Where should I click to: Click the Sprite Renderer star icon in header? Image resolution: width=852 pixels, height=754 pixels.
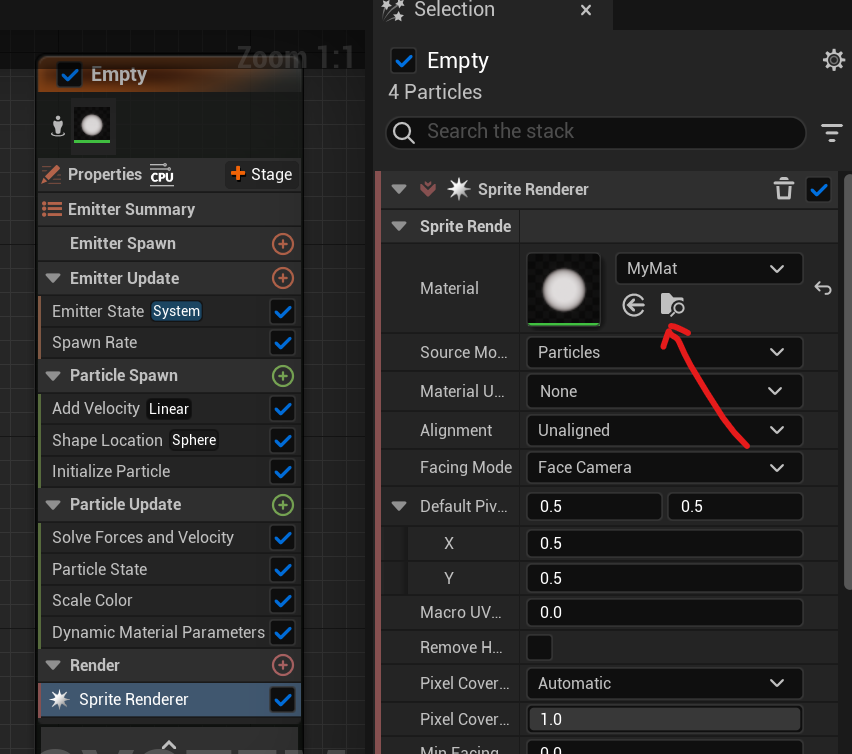coord(459,189)
